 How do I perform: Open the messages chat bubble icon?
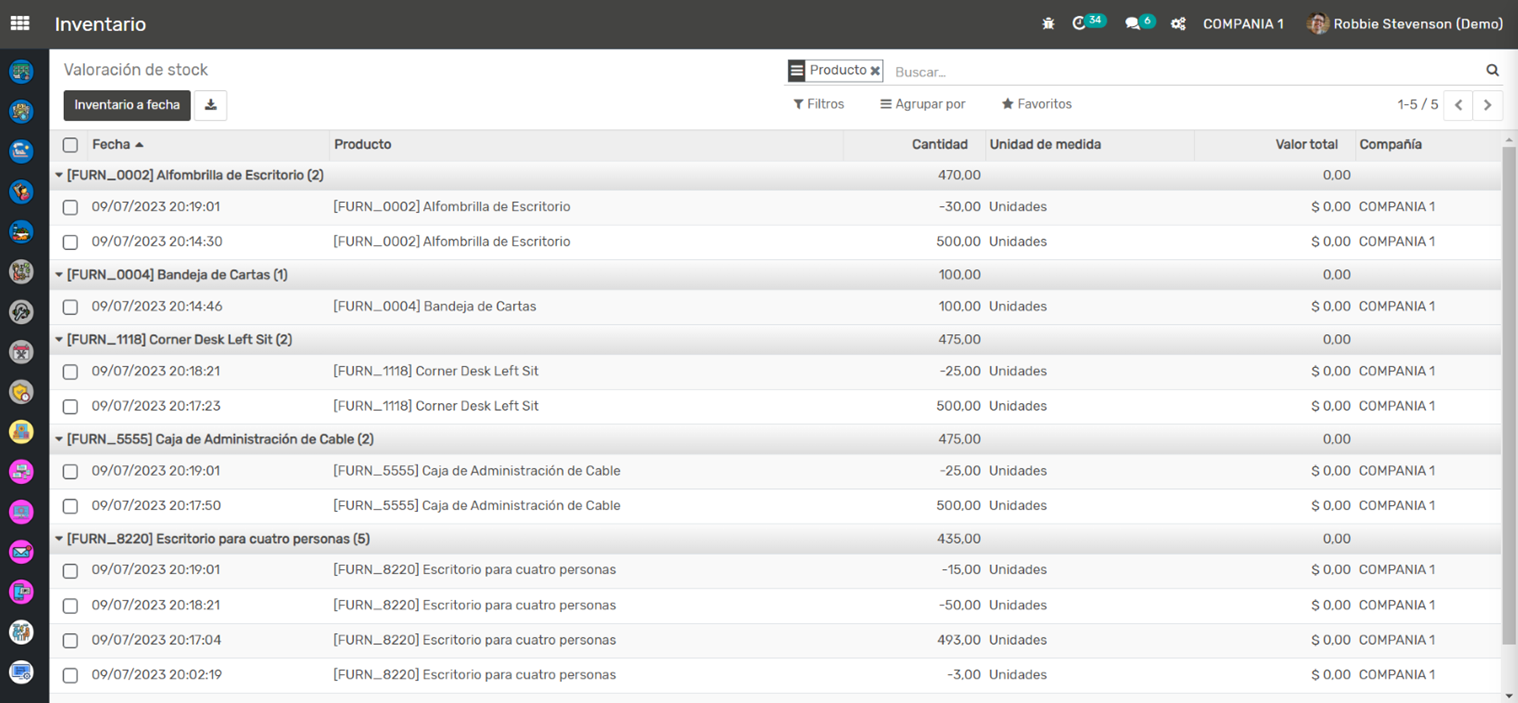[x=1133, y=24]
